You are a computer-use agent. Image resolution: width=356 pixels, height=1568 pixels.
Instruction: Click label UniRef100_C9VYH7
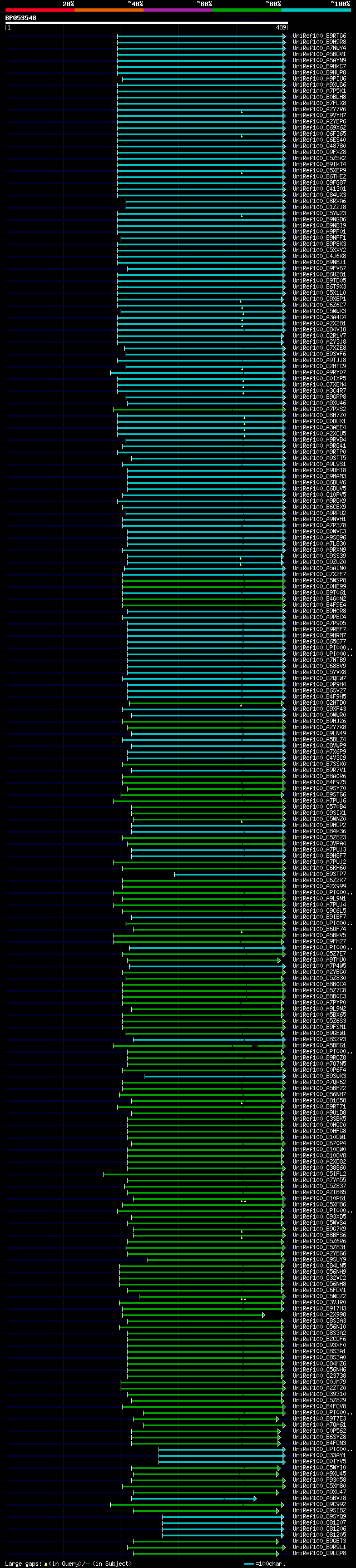point(319,116)
